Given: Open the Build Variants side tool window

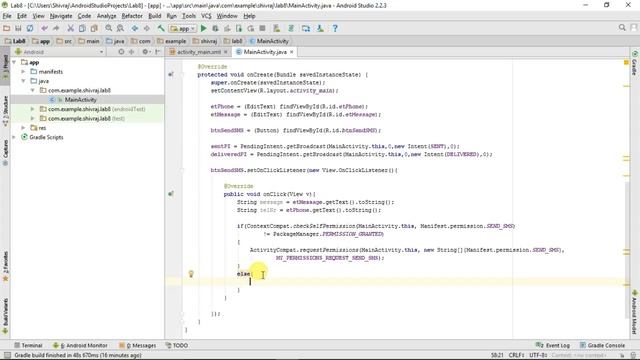Looking at the screenshot, I should 5,316.
